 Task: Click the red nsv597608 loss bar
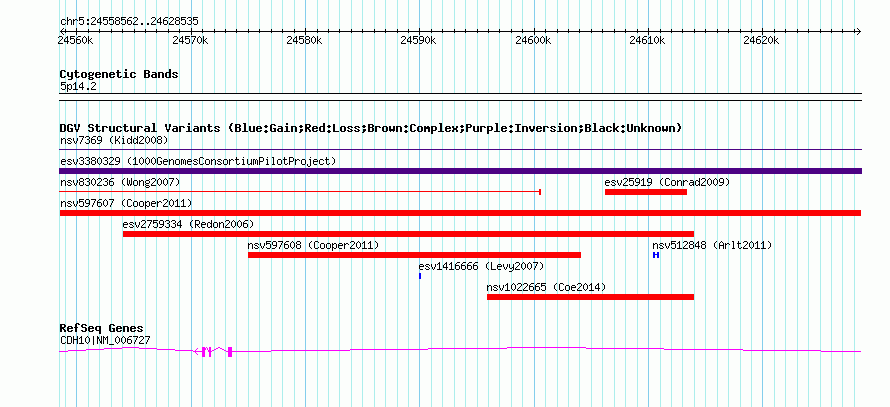click(x=414, y=255)
